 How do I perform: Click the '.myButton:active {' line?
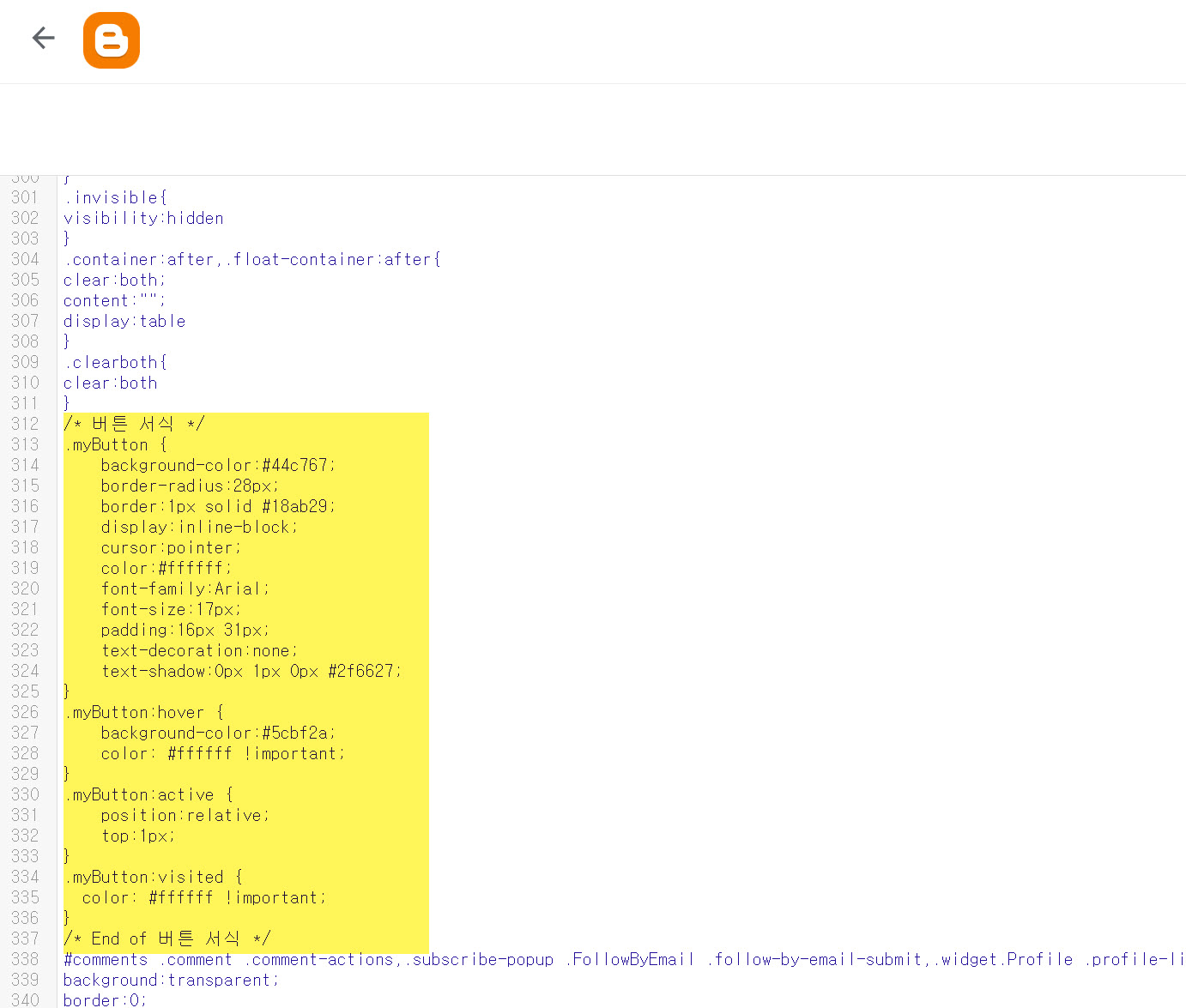[x=148, y=794]
